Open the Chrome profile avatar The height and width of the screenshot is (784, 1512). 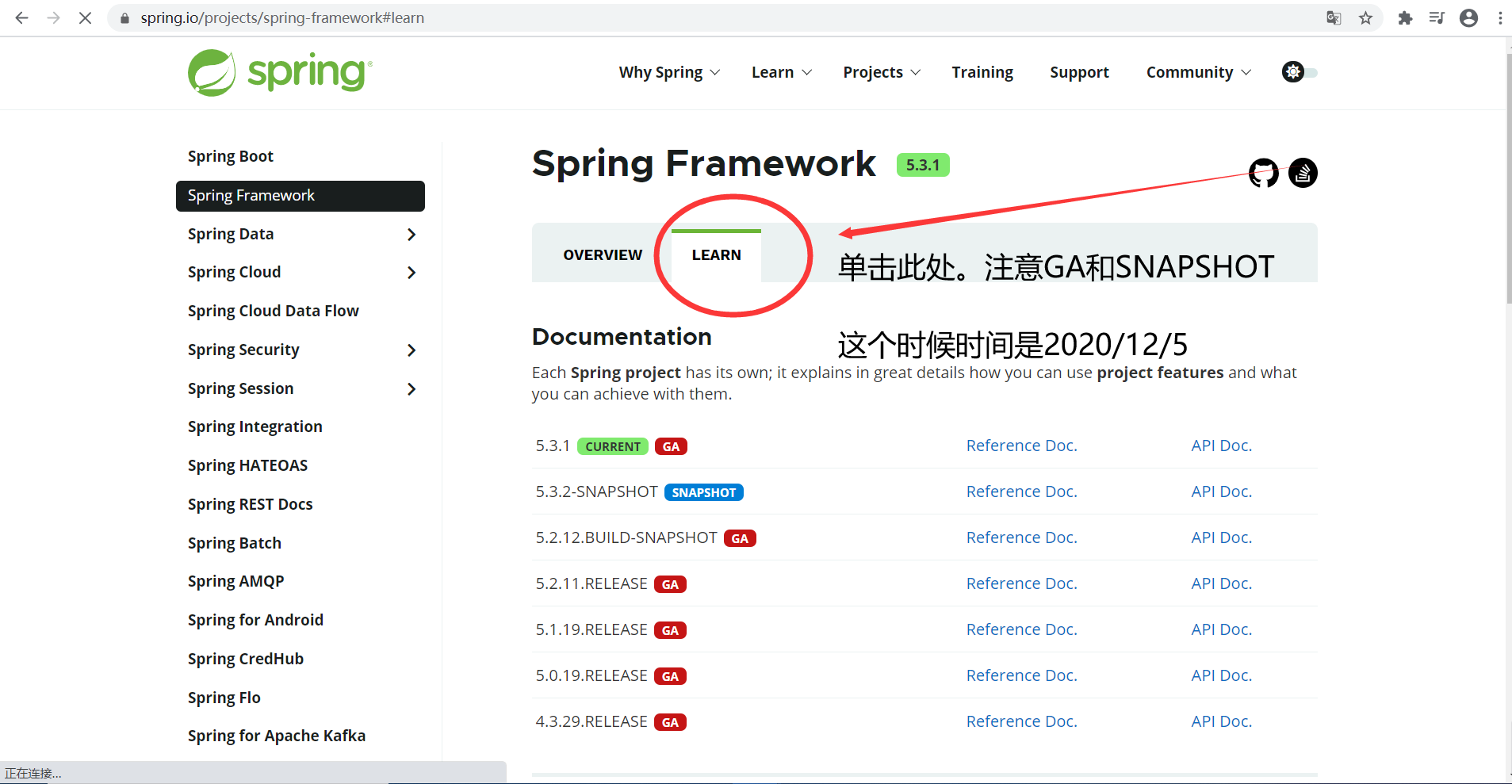[1468, 17]
